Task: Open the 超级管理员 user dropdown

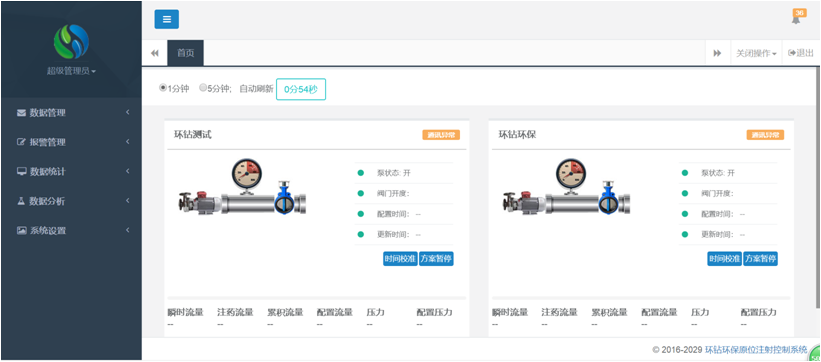Action: (71, 71)
